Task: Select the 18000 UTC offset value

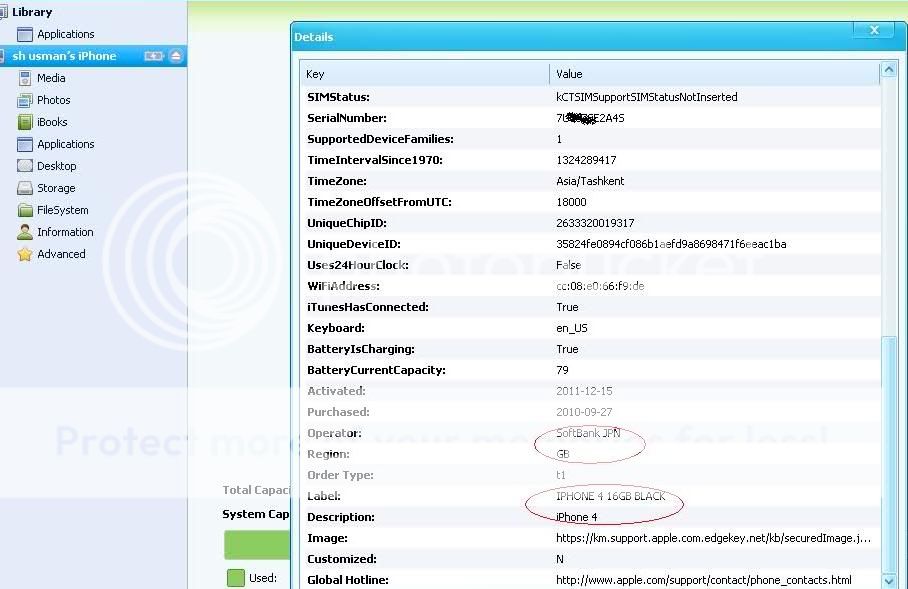Action: pyautogui.click(x=571, y=202)
